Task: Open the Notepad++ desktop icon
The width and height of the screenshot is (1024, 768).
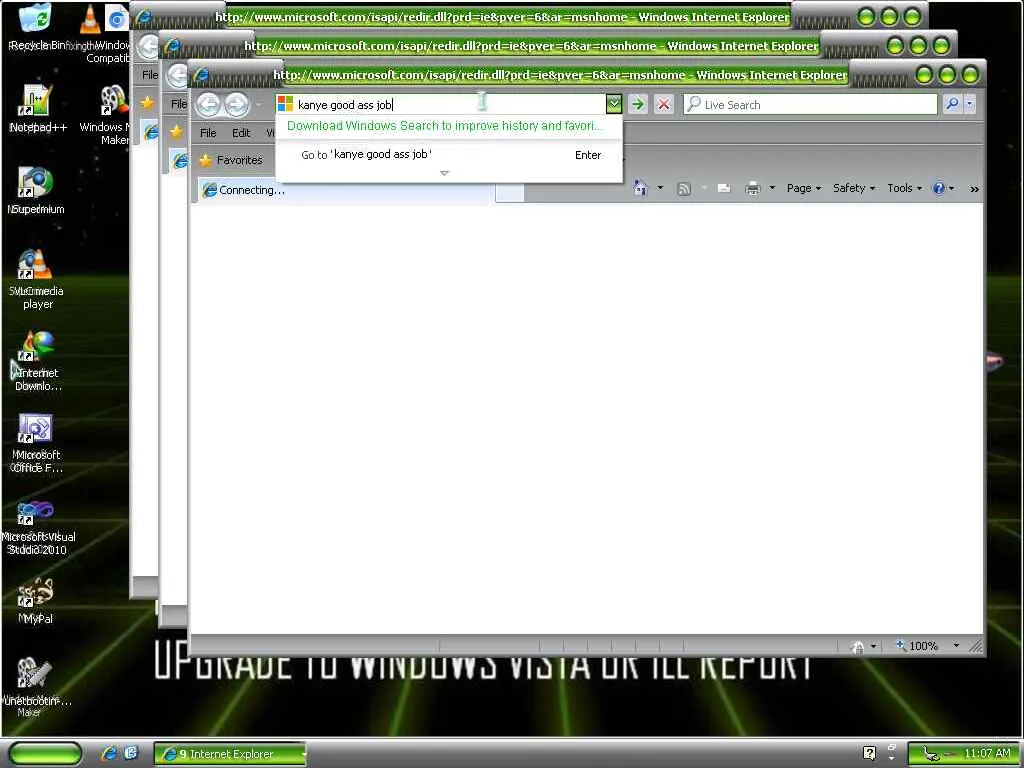Action: click(37, 108)
